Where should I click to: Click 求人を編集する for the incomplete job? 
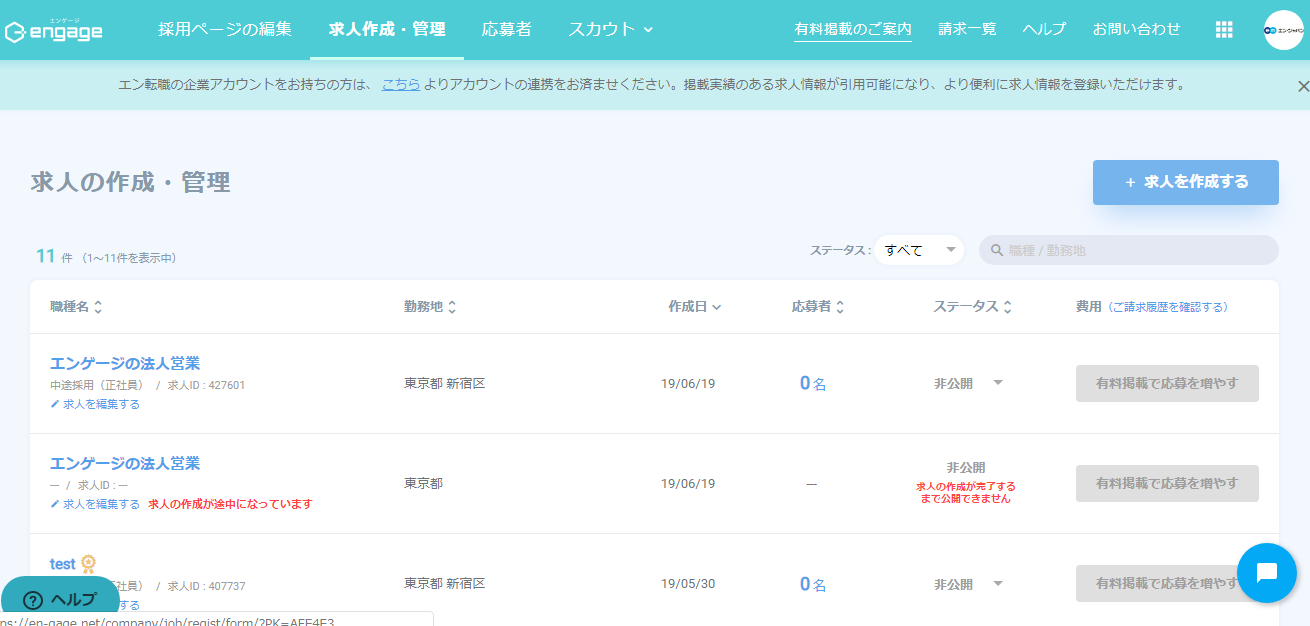(95, 504)
